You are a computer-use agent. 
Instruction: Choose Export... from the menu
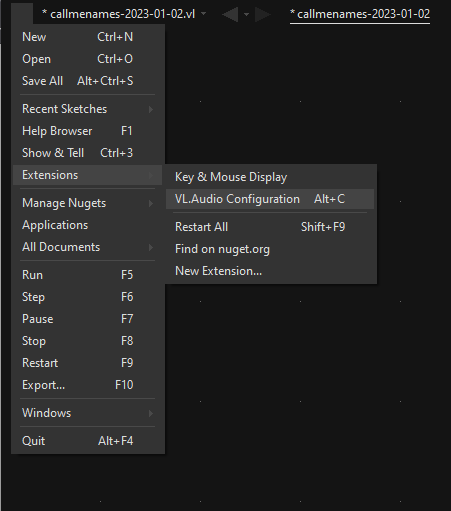[x=88, y=385]
